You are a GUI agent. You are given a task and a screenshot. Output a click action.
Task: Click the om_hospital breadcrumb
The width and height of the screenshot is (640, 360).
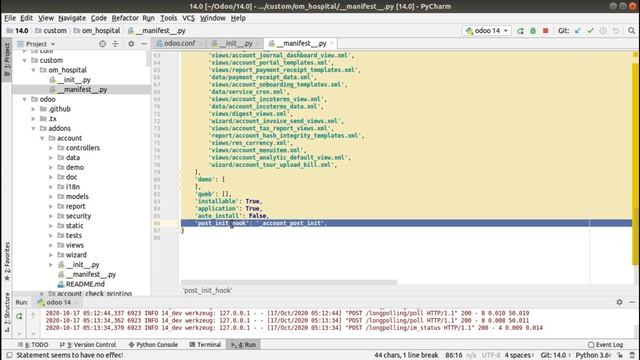click(97, 31)
